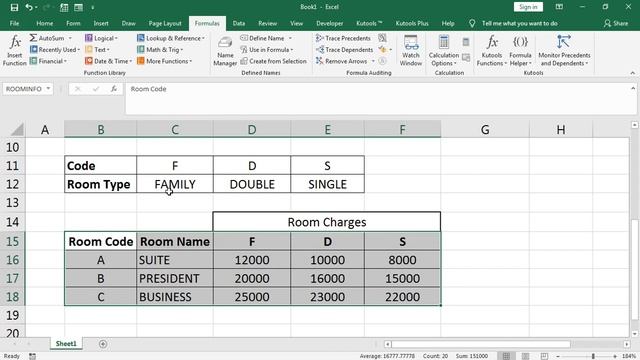Viewport: 640px width, 360px height.
Task: Collapse the ribbon with the chevron
Action: point(632,73)
